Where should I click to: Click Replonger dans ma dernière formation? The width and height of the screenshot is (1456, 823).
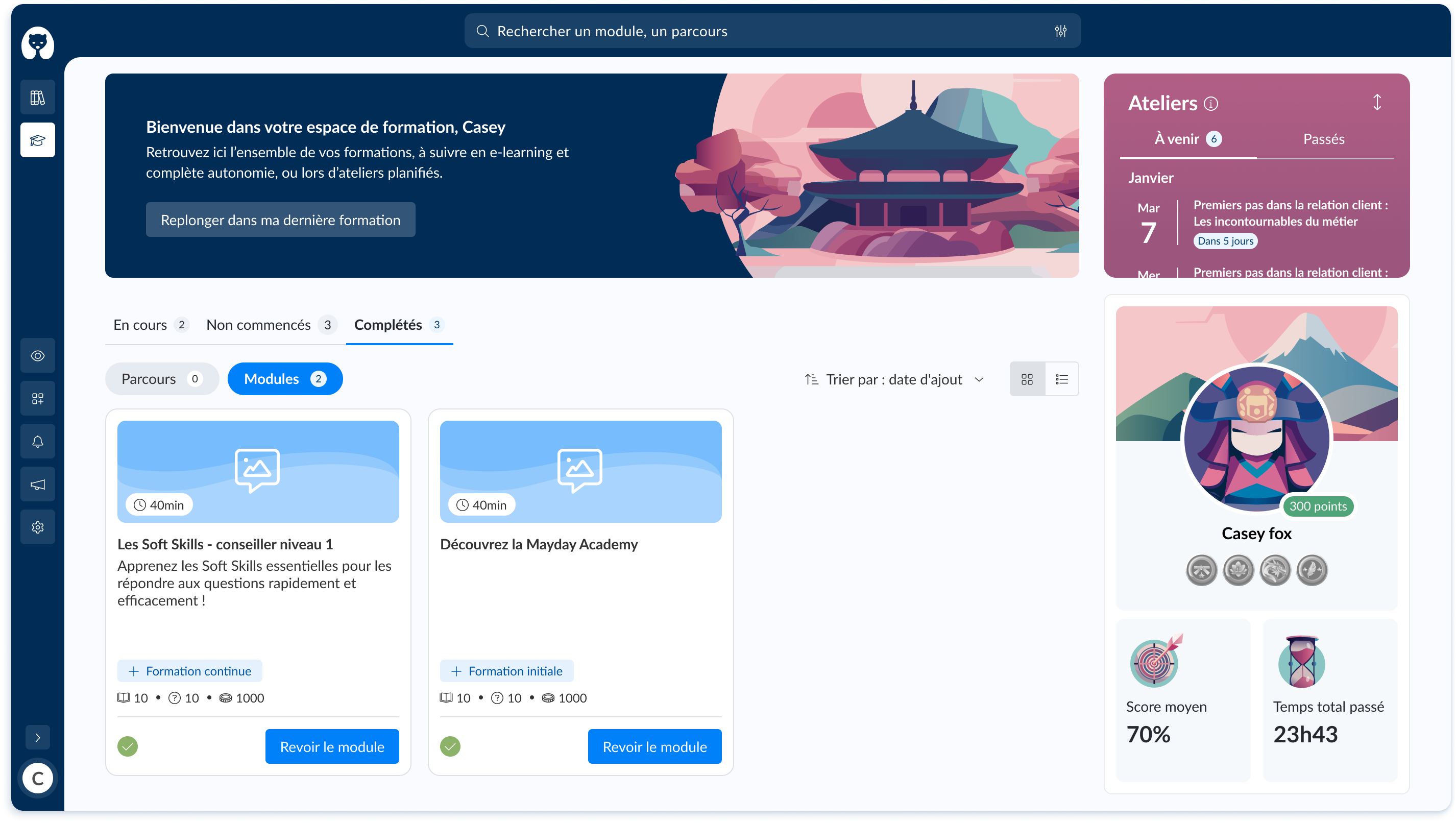point(280,220)
